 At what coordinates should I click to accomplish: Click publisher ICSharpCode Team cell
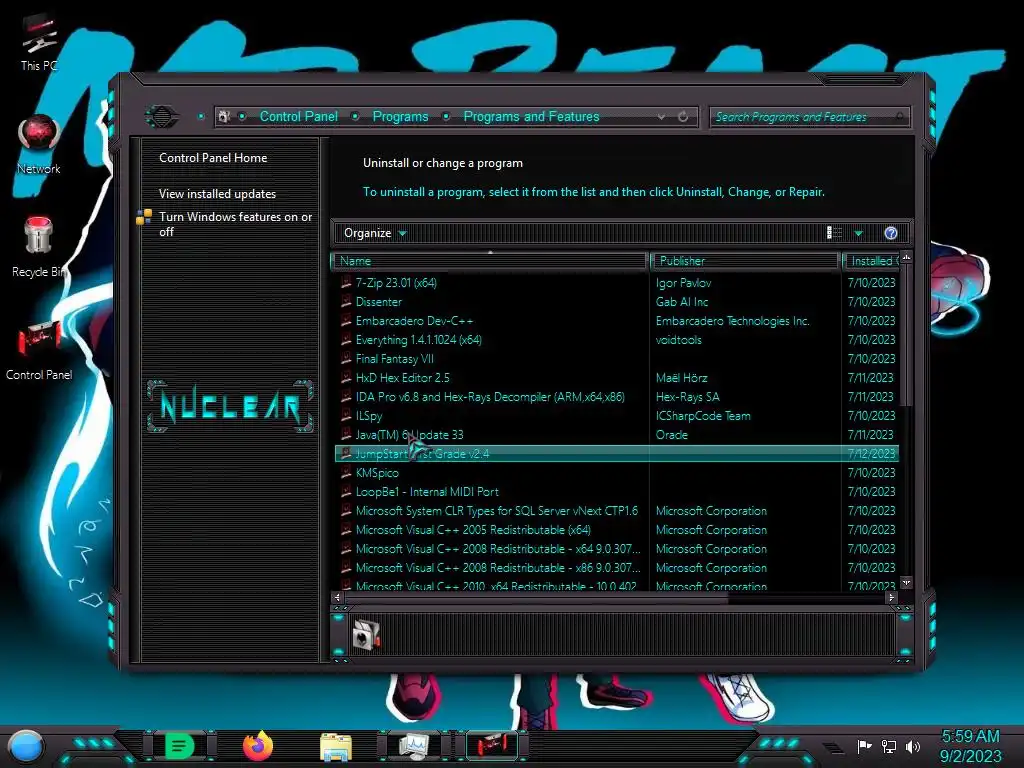[703, 415]
